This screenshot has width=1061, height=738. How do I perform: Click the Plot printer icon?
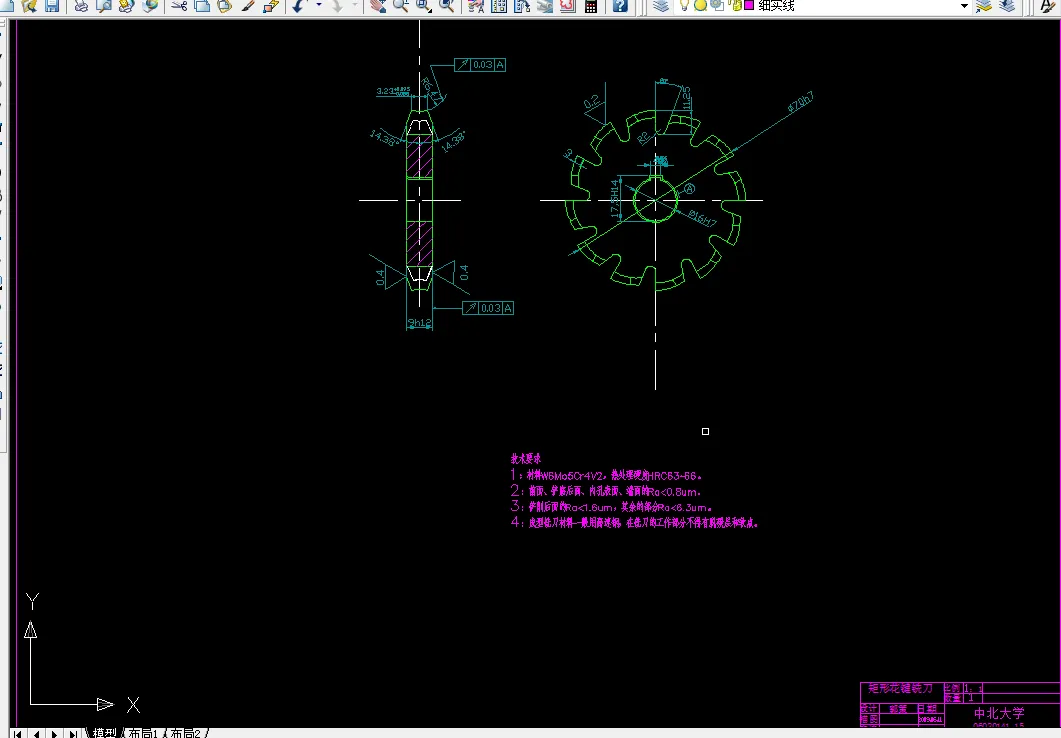click(x=81, y=6)
